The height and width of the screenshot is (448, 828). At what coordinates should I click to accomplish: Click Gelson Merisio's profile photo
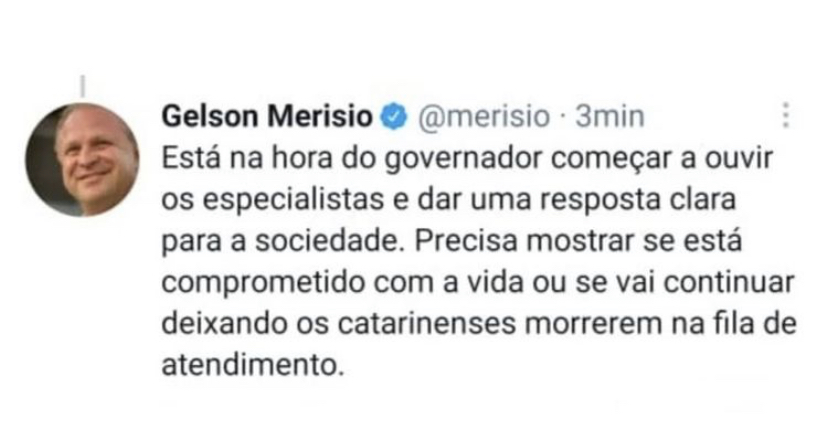[x=83, y=160]
